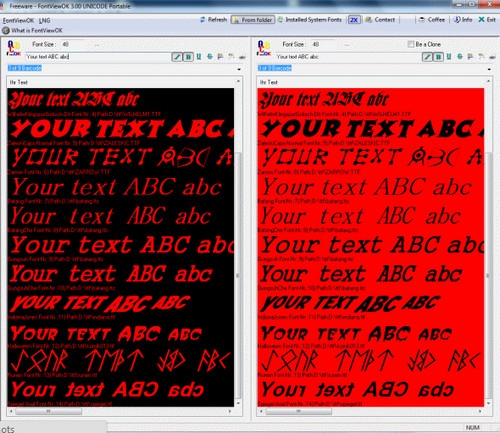
Task: Click scroll-up arrow of right font list
Action: tap(488, 81)
